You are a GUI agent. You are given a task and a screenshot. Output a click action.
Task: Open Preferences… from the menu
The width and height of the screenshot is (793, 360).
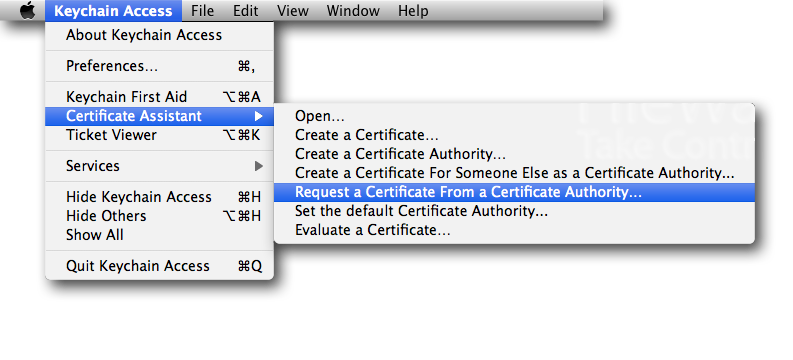click(159, 66)
